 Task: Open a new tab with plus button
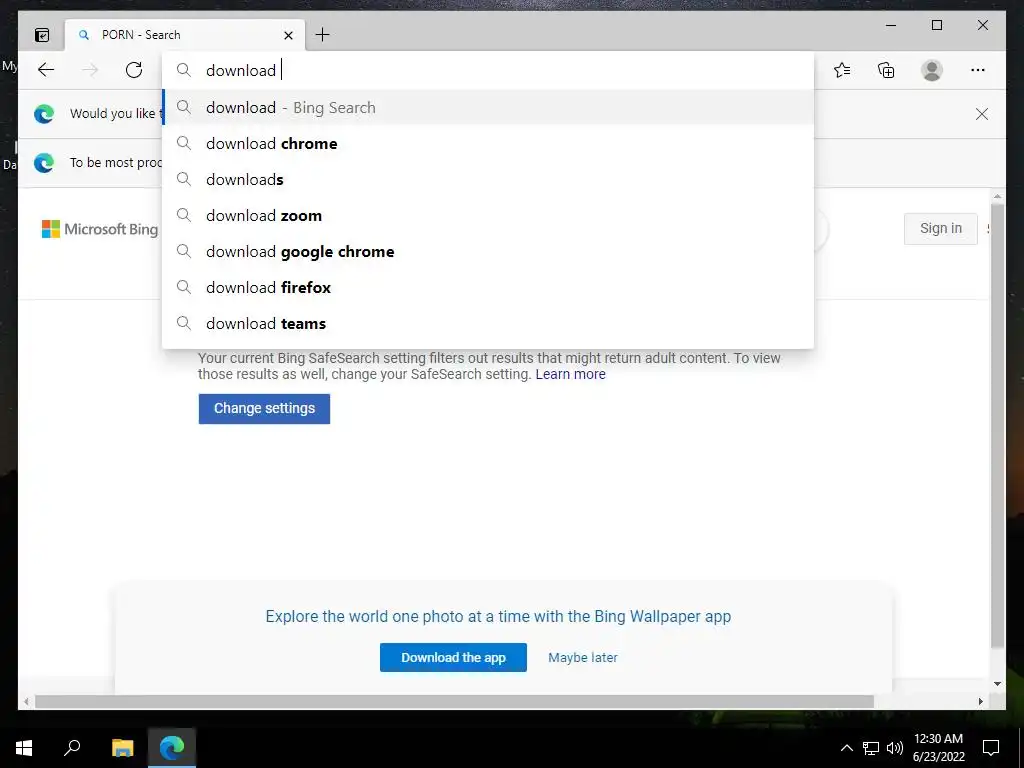323,35
